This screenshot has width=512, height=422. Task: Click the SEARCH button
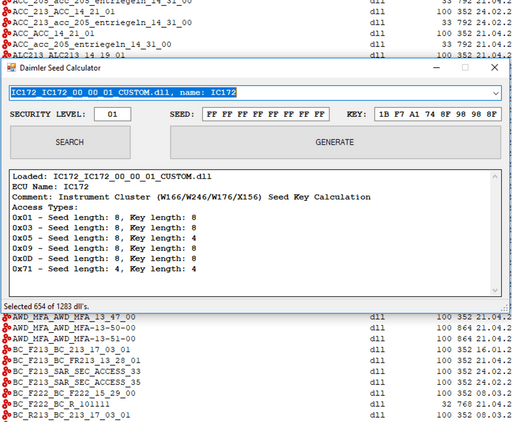click(70, 142)
